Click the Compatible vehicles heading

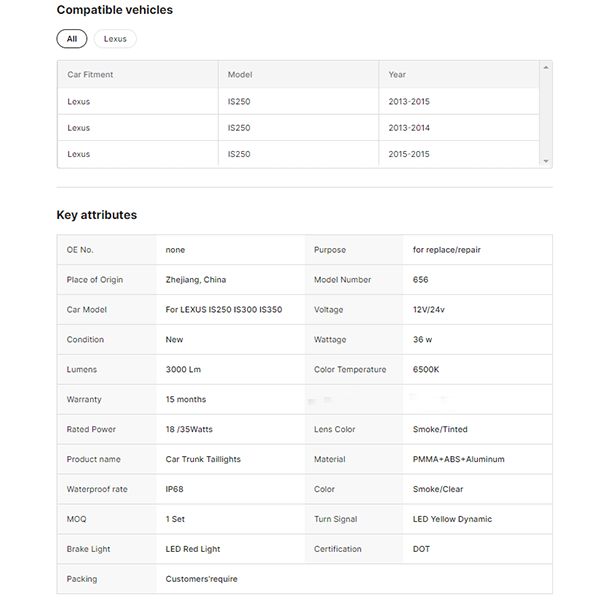tap(114, 10)
